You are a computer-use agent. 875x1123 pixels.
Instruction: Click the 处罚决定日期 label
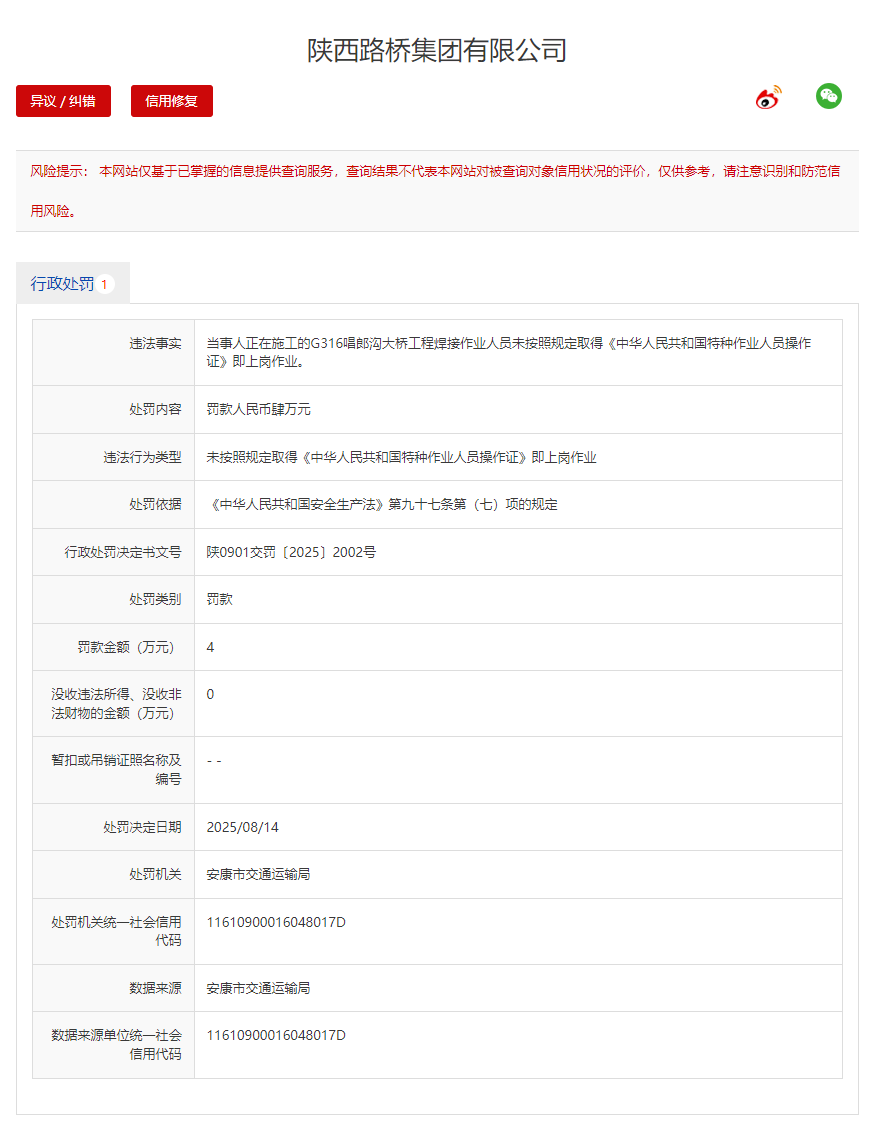[142, 827]
